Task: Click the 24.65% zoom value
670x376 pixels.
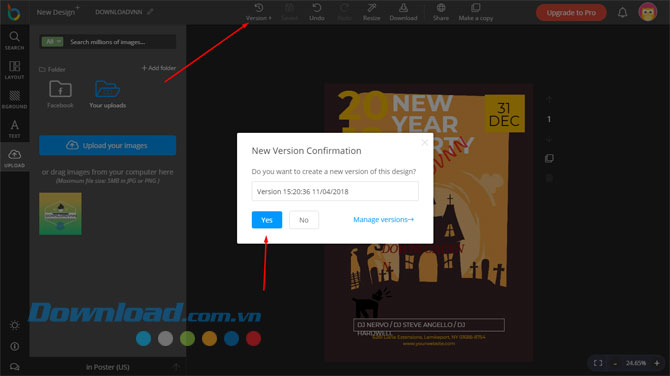Action: click(636, 363)
